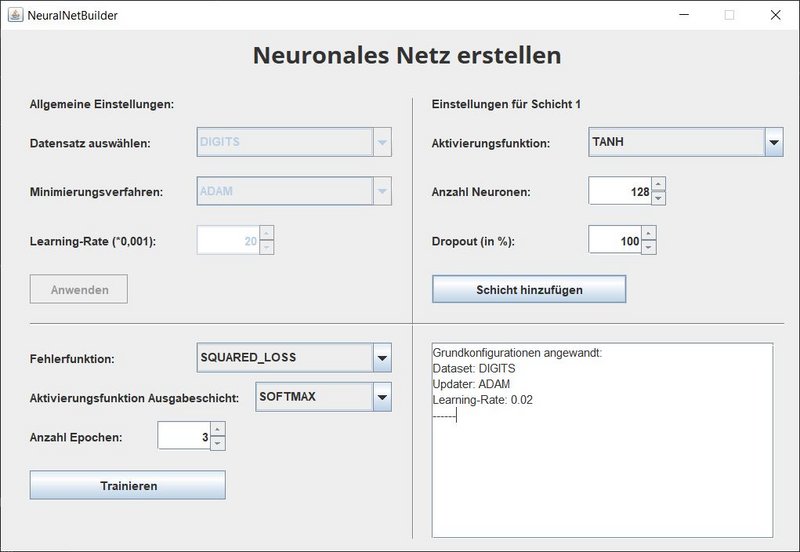Decrease Anzahl Neuronen with down arrow

[658, 198]
